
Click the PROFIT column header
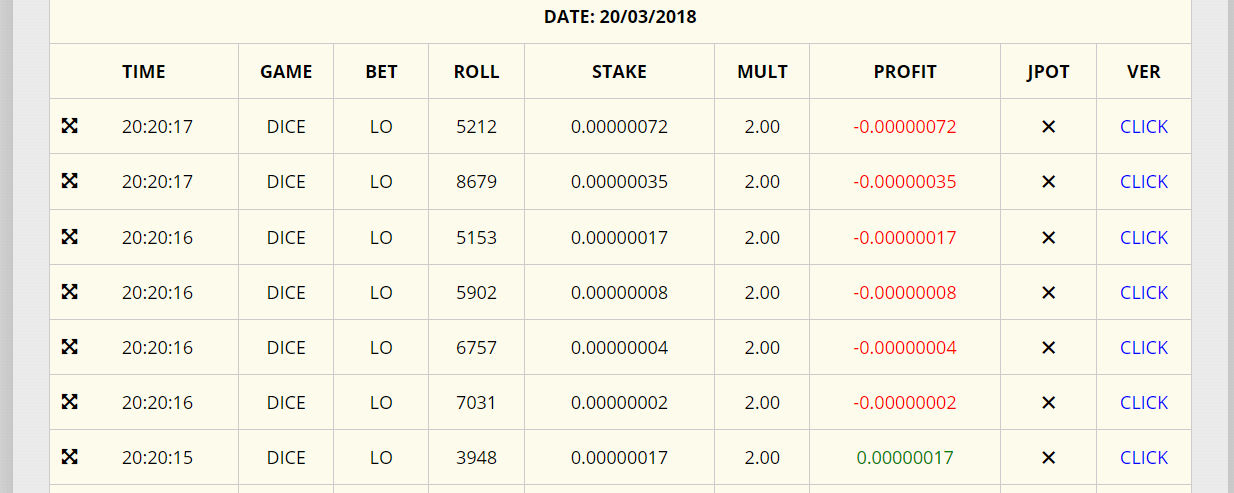tap(904, 72)
